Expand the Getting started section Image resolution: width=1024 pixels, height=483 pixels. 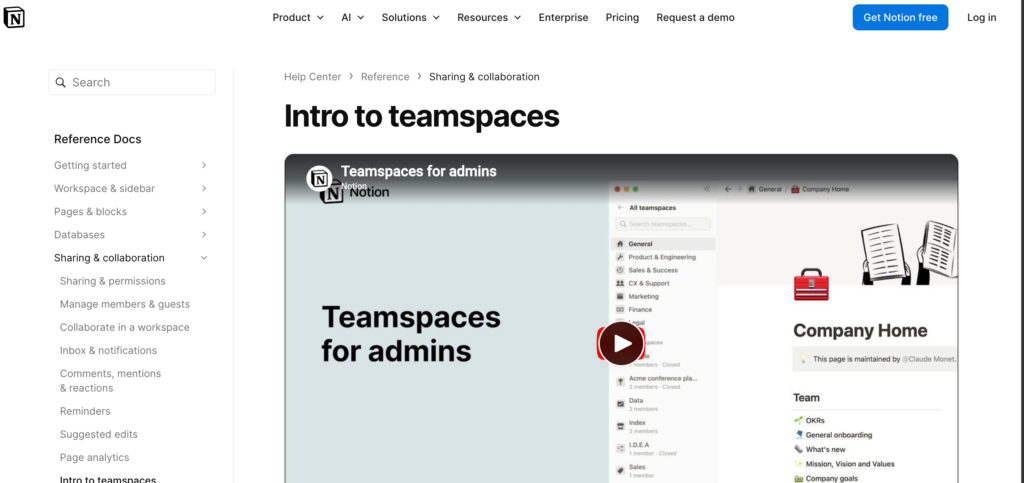coord(204,165)
